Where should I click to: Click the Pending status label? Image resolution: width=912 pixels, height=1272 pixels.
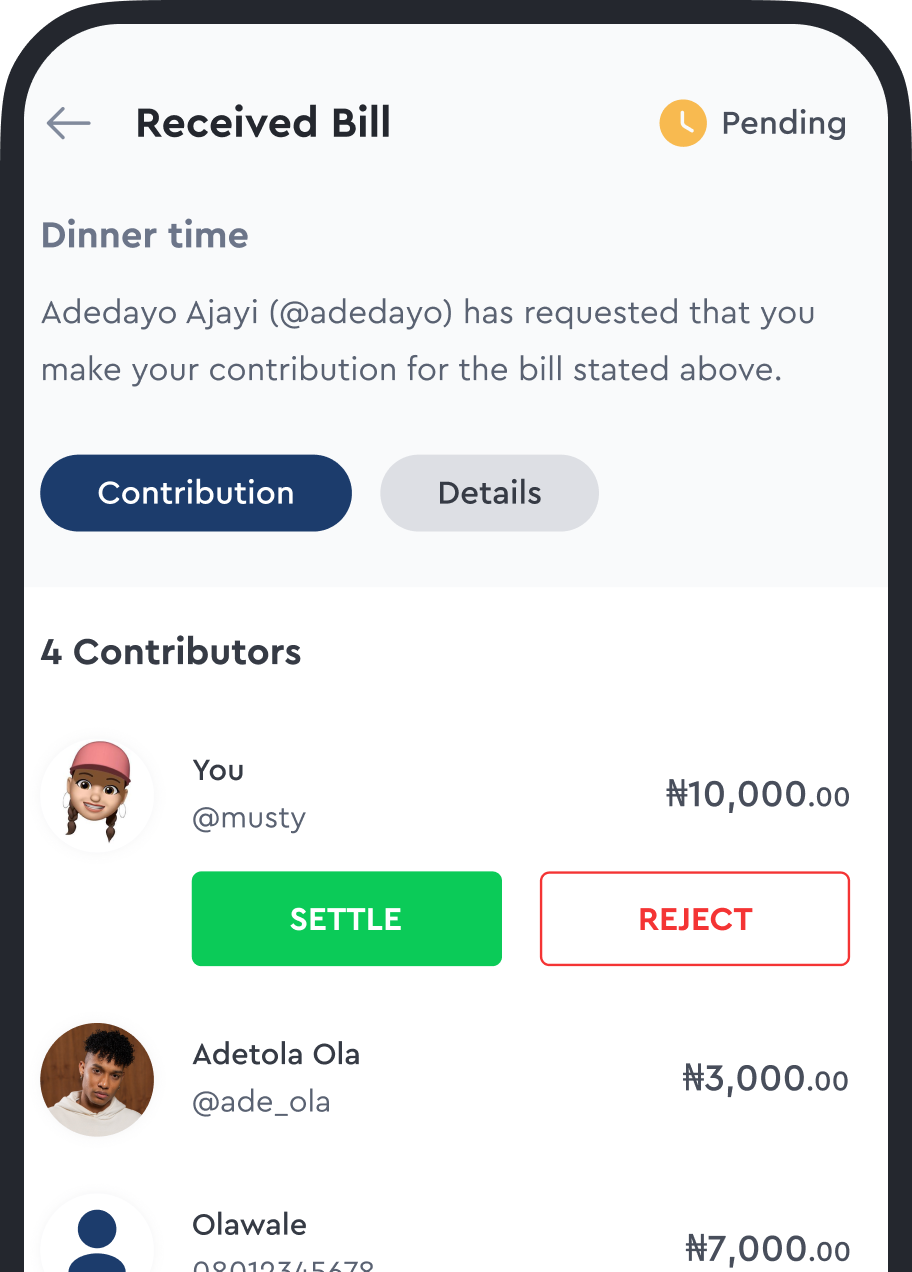(783, 123)
